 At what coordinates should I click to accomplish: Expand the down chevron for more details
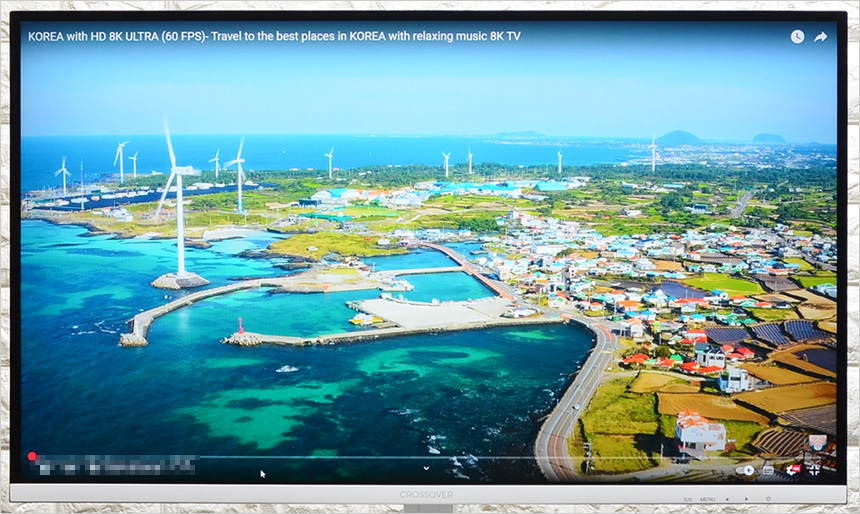coord(426,467)
